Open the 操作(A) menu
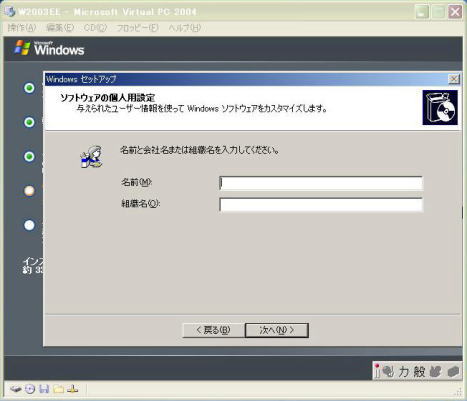 [22, 28]
